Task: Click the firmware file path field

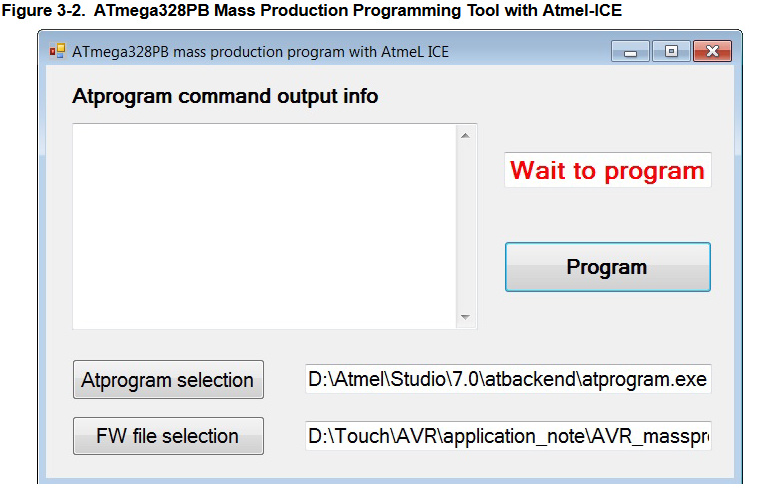Action: 508,436
